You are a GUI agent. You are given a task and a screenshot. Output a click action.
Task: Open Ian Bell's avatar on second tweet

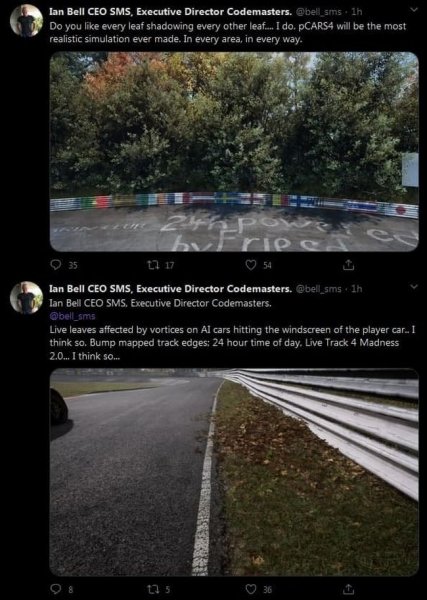click(x=26, y=298)
